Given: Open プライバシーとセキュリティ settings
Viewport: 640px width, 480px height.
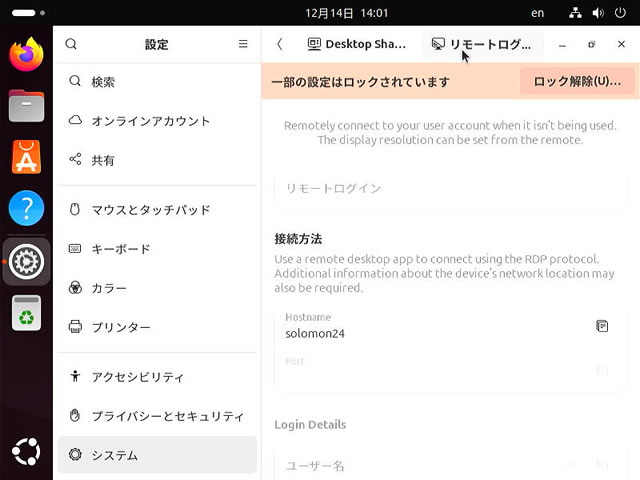Looking at the screenshot, I should [167, 415].
